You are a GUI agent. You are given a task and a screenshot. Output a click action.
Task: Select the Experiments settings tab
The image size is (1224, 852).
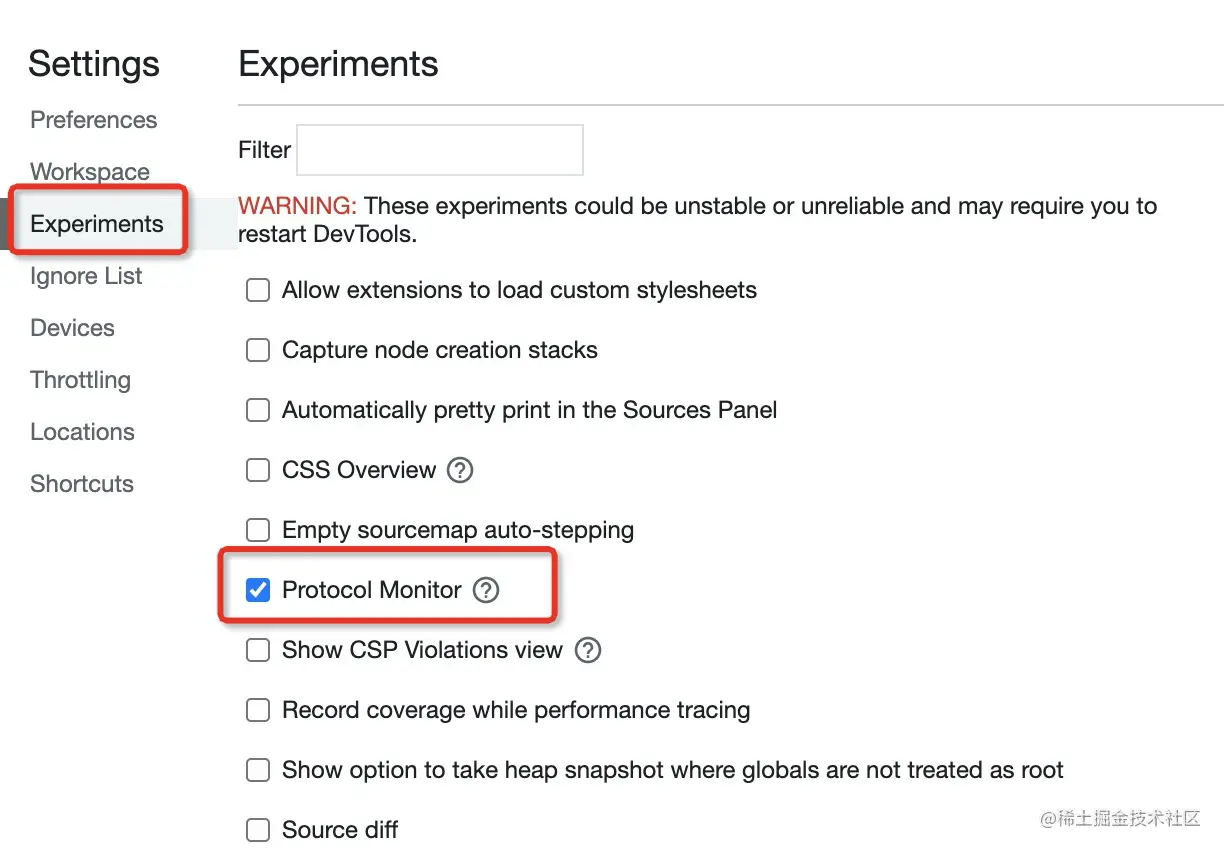coord(97,224)
